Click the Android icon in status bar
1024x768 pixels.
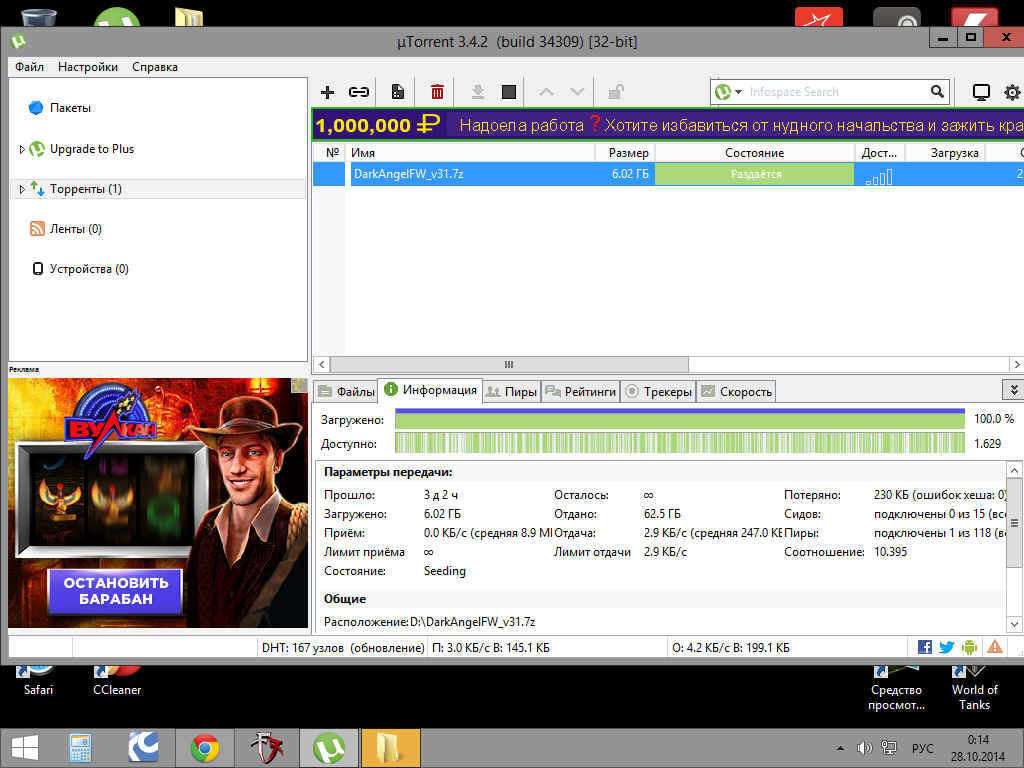click(x=970, y=647)
